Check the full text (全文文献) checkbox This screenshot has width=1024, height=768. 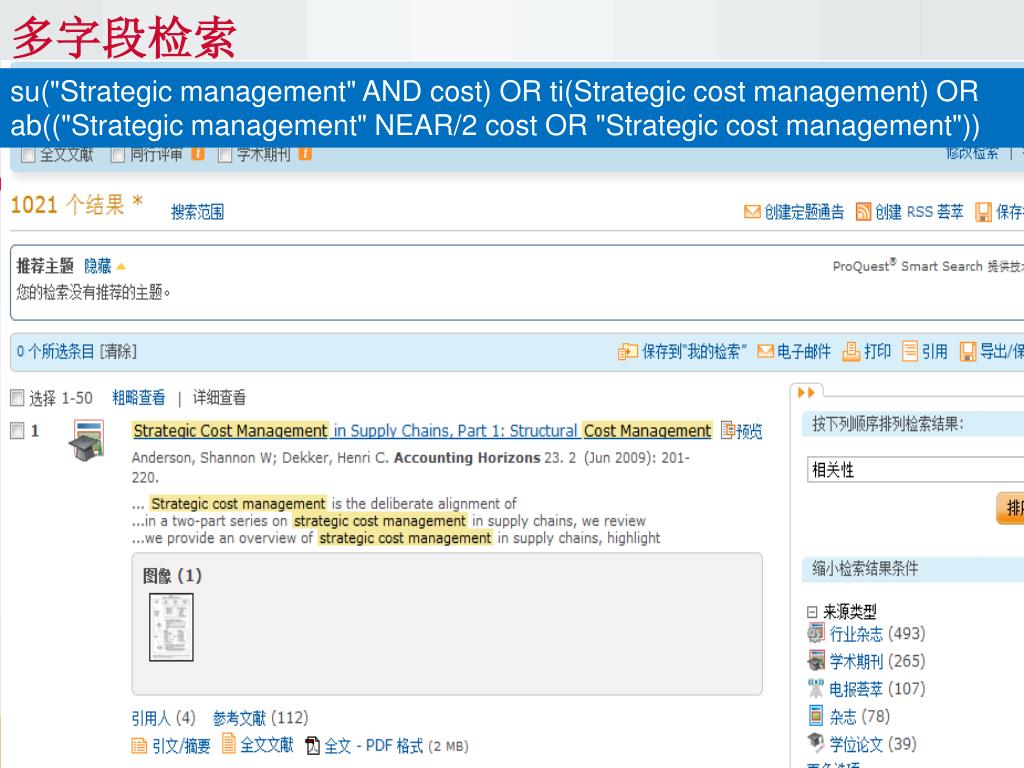point(28,155)
